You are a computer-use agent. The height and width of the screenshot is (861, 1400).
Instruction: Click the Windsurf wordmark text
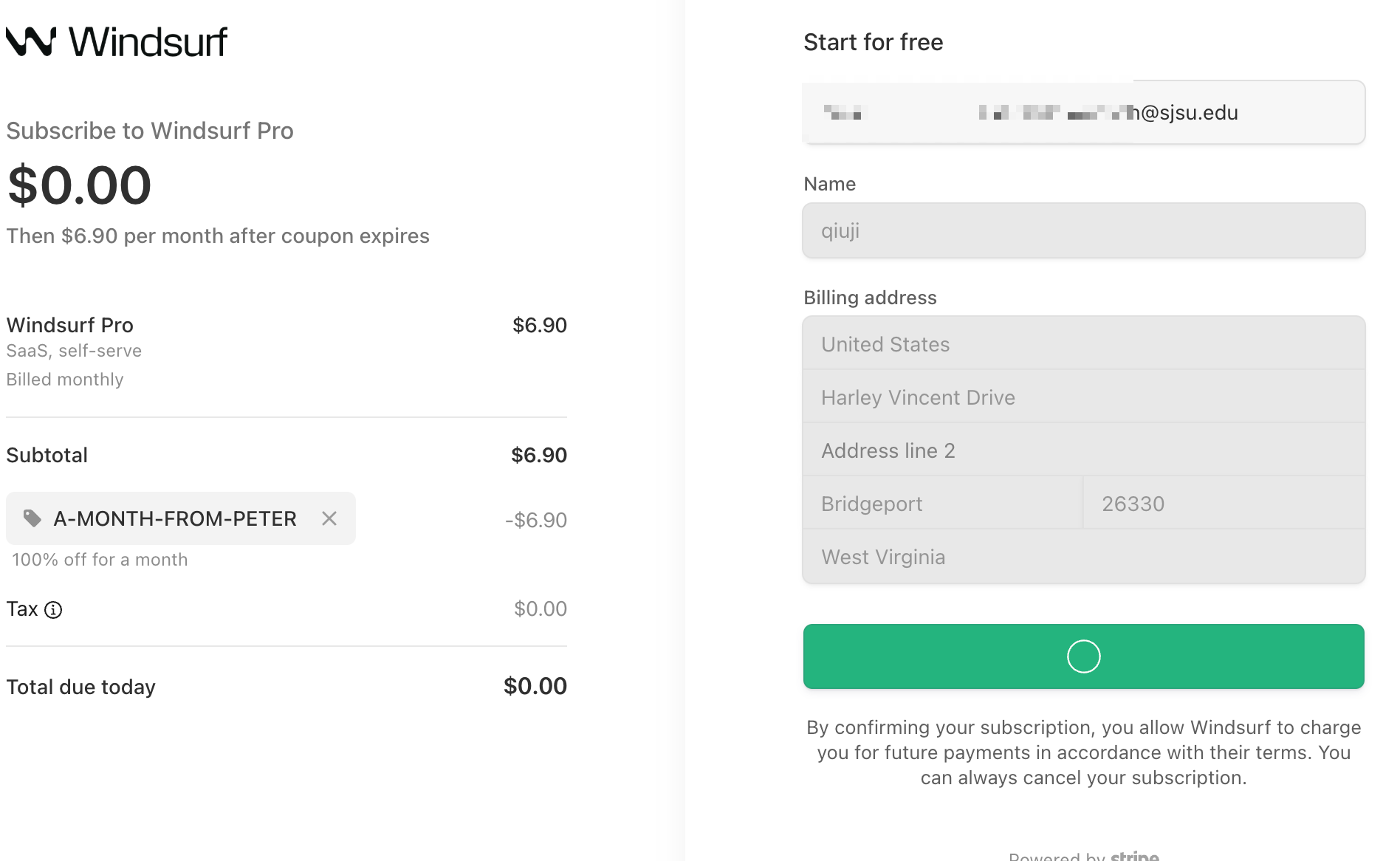click(x=148, y=41)
